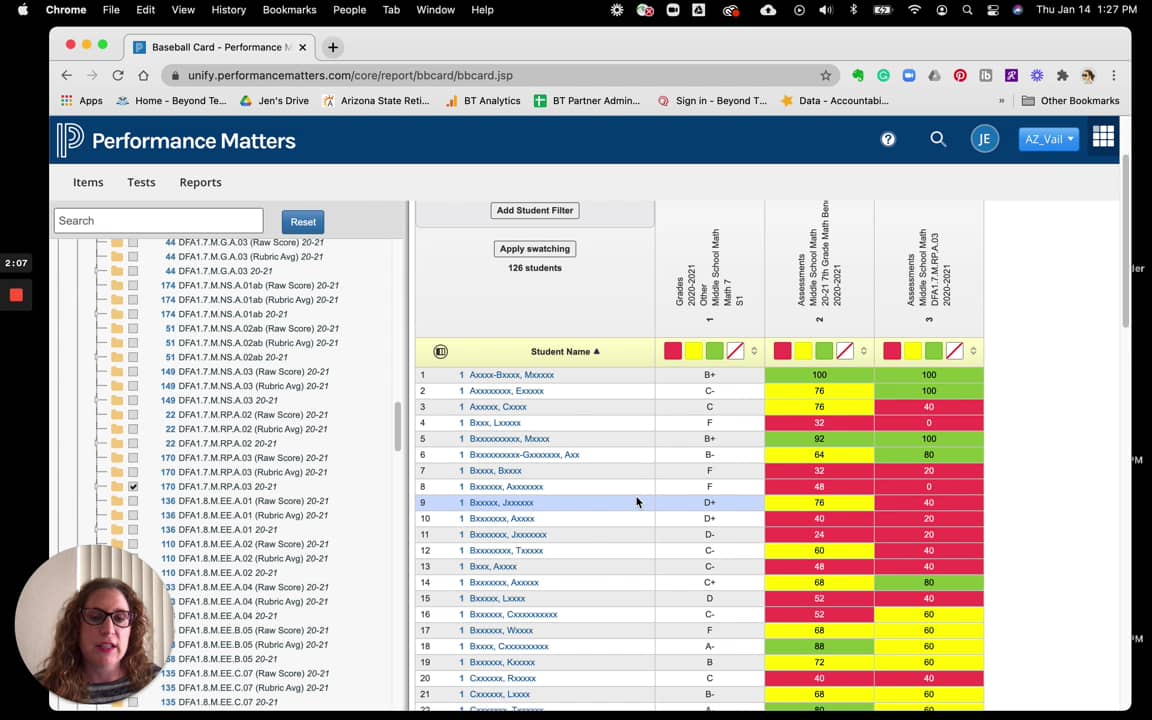The image size is (1152, 720).
Task: Uncheck the DFA1.7.M.RP.A.03 20-21 checkbox
Action: coord(133,487)
